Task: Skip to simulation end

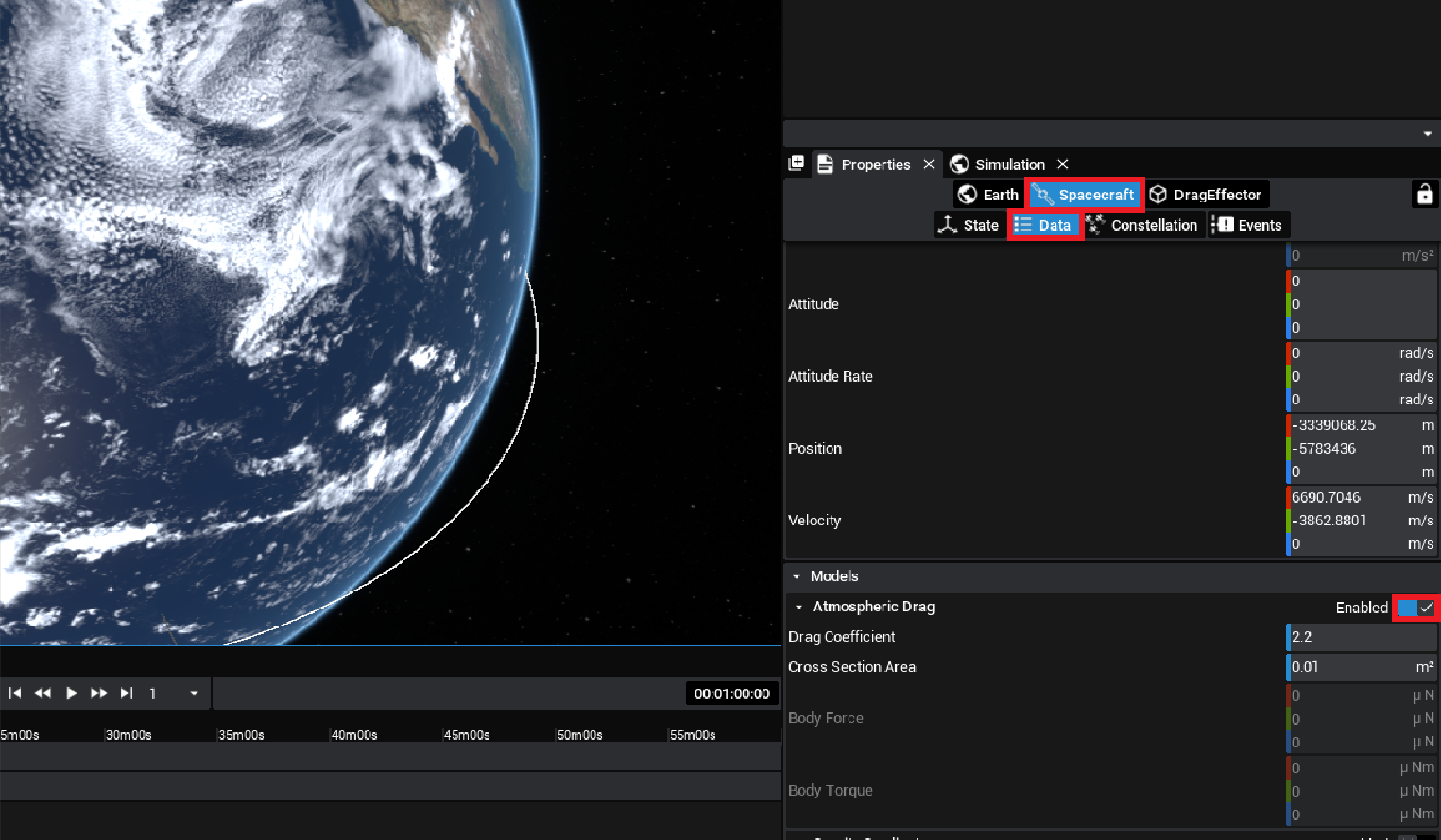Action: click(127, 694)
